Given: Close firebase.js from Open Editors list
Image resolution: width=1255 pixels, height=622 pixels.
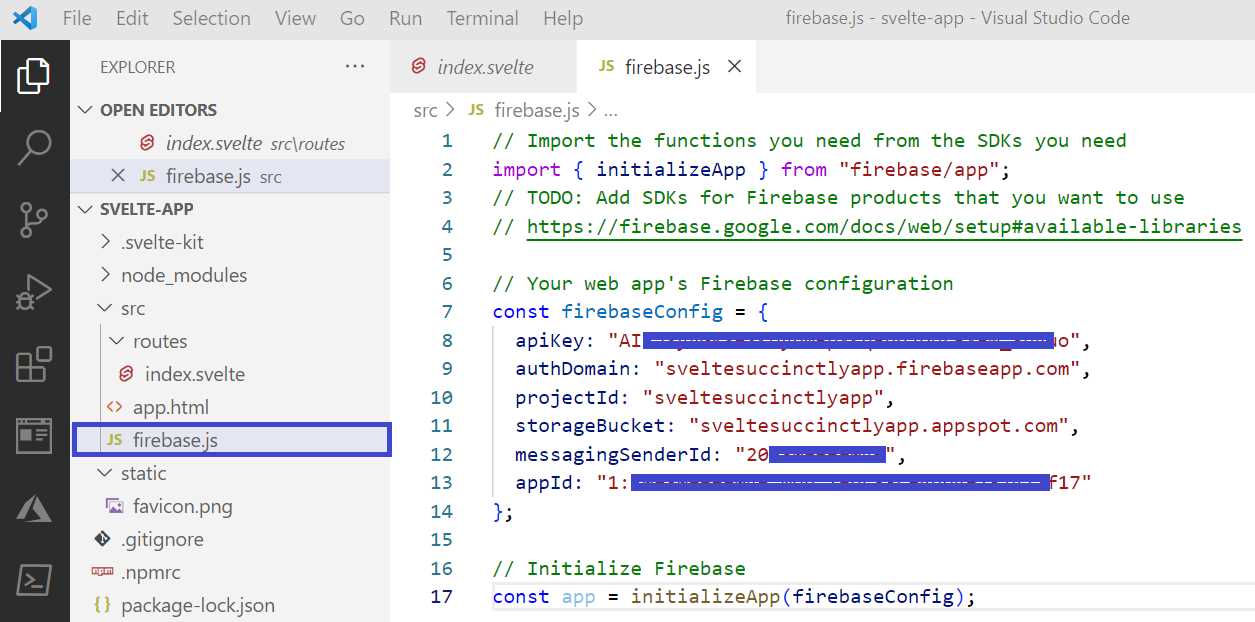Looking at the screenshot, I should click(118, 175).
